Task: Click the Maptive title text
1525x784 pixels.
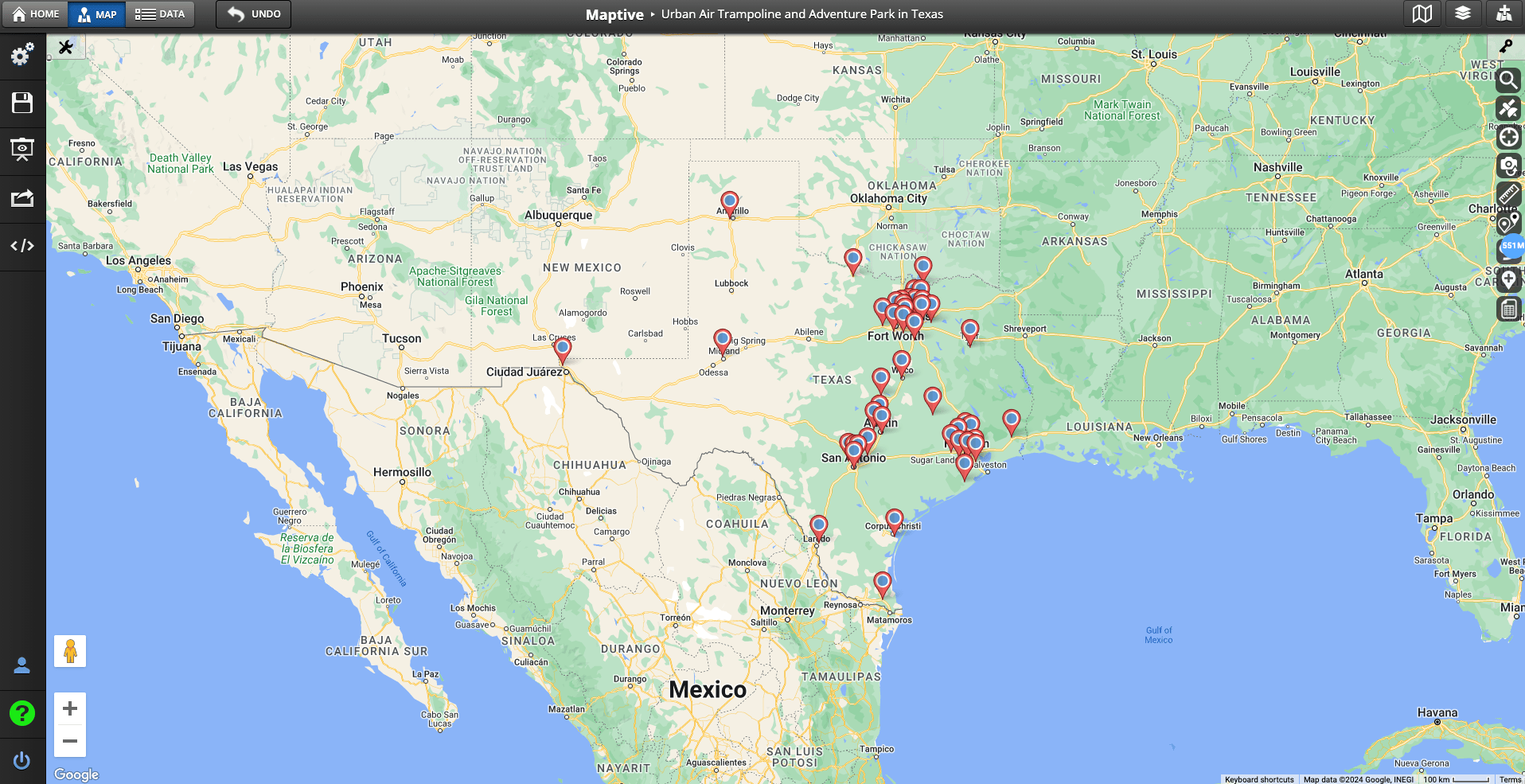Action: [x=614, y=14]
